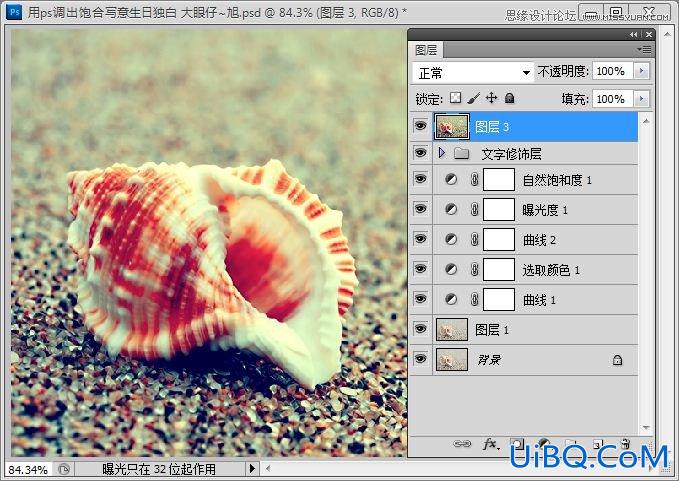The width and height of the screenshot is (679, 481).
Task: Click the 填充 100% value field
Action: pos(612,99)
